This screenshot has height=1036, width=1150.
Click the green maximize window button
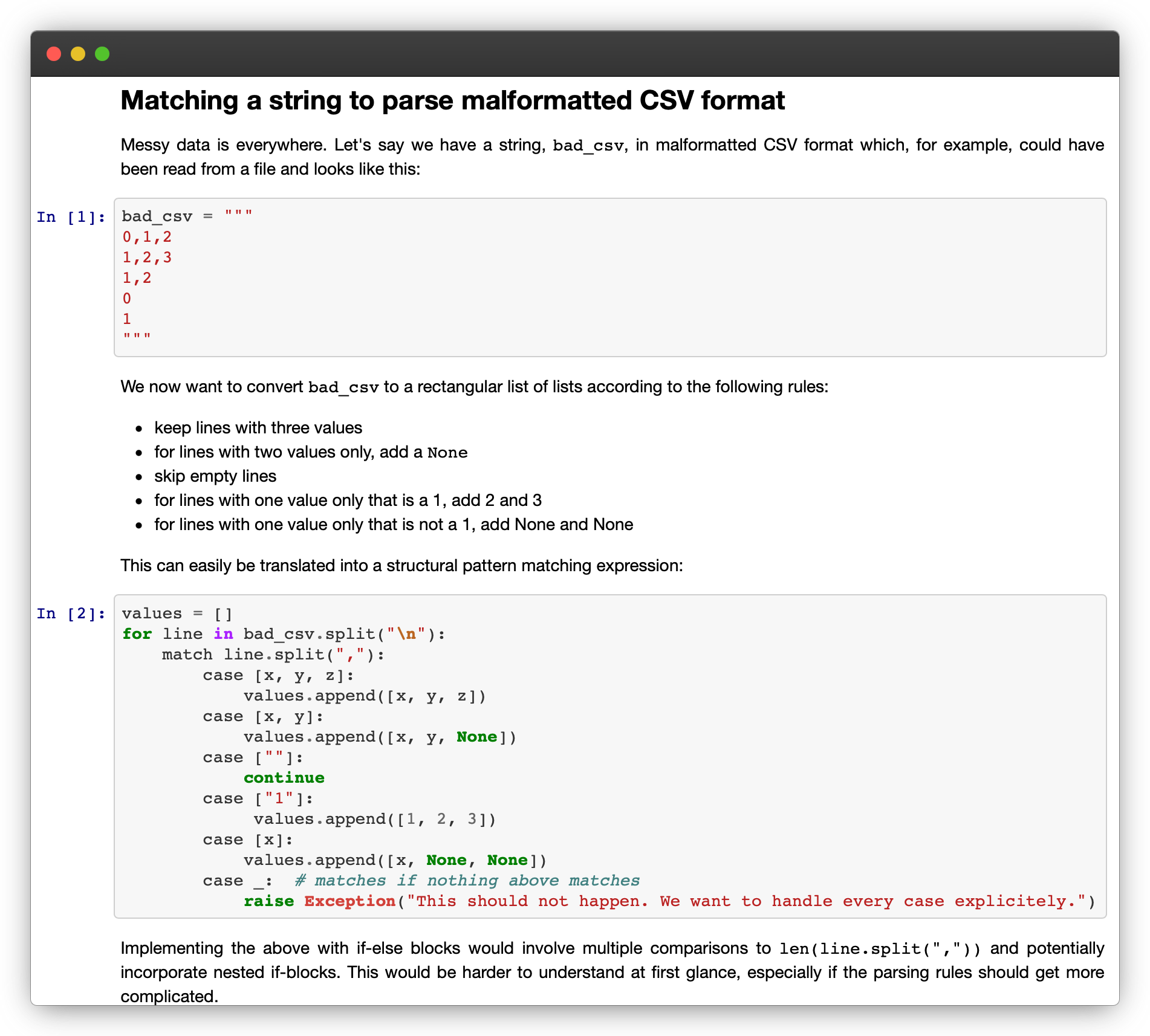click(x=102, y=54)
